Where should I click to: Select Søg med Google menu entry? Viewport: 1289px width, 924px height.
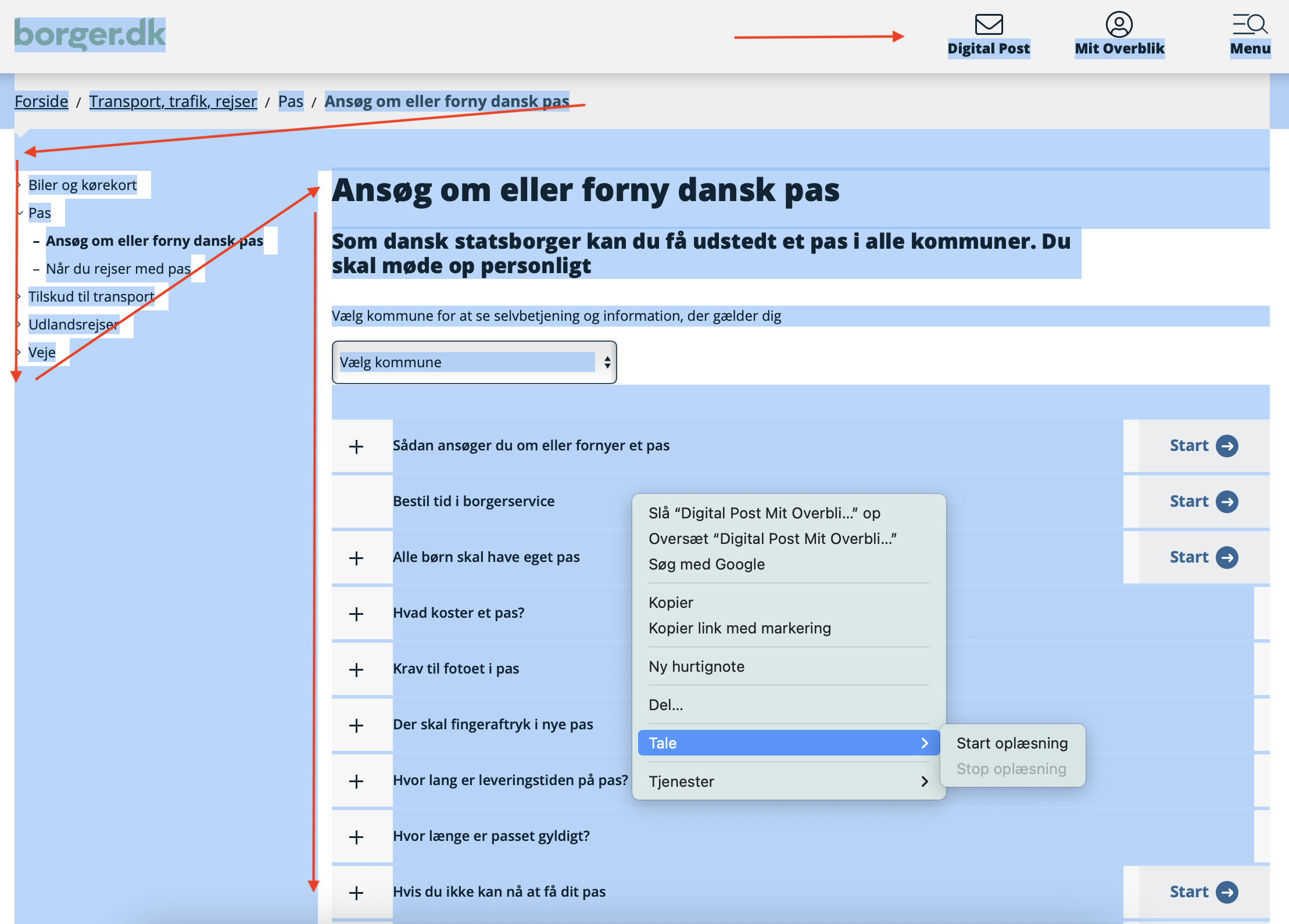pos(789,564)
